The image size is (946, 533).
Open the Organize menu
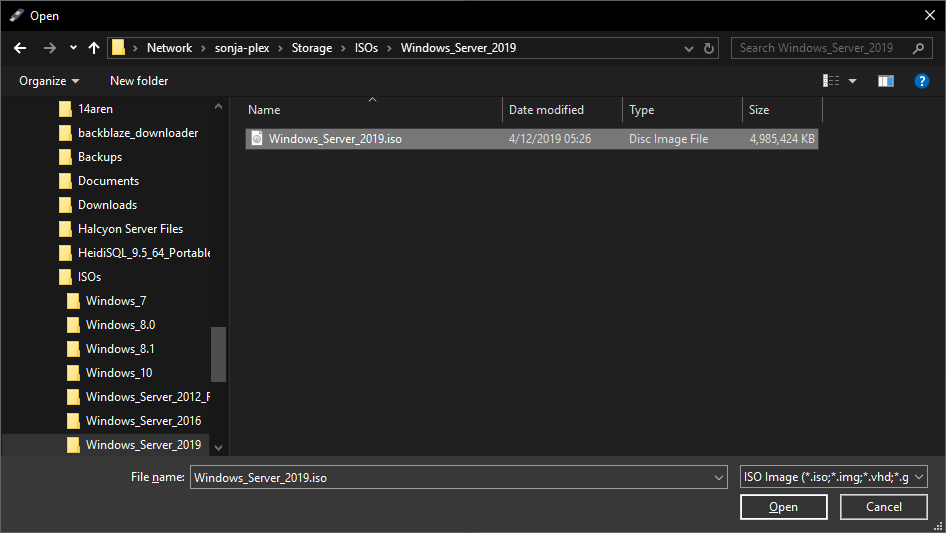[49, 81]
